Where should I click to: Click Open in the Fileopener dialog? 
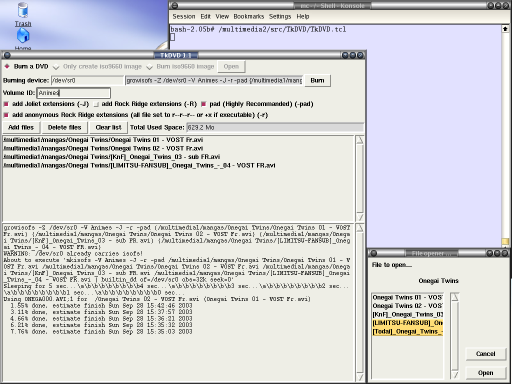(x=485, y=373)
